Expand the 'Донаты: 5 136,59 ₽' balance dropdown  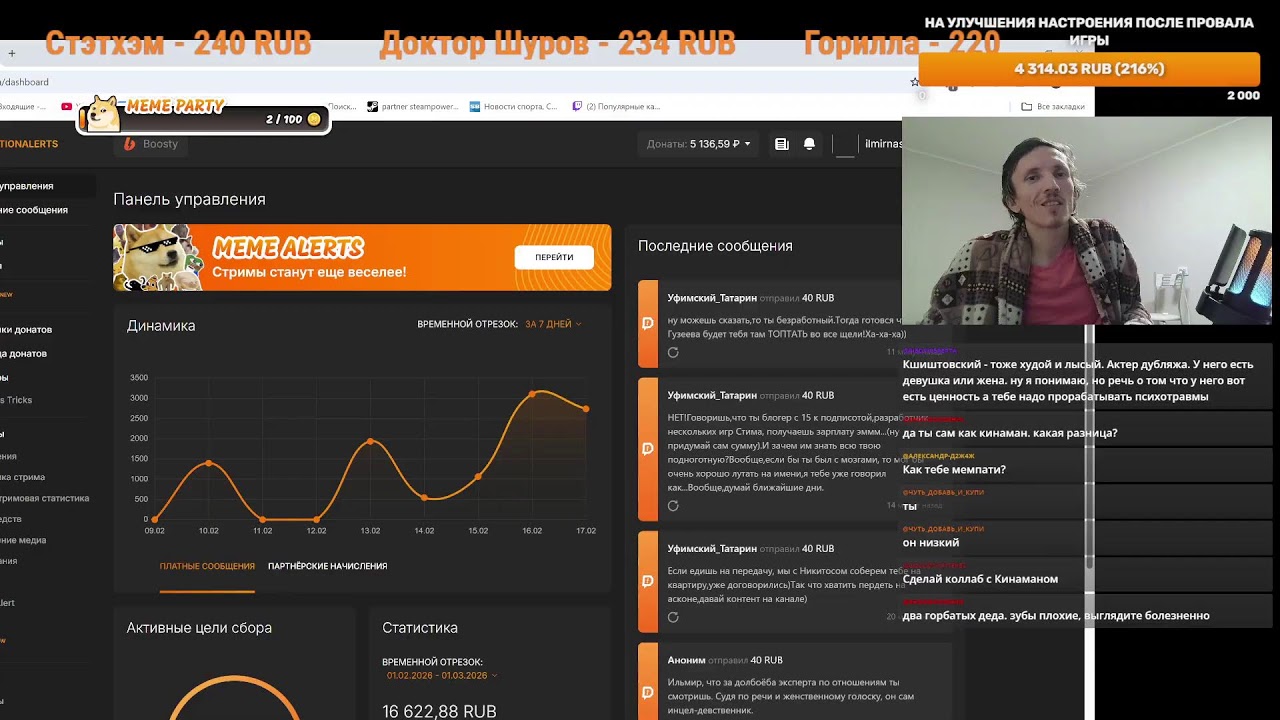pyautogui.click(x=698, y=144)
